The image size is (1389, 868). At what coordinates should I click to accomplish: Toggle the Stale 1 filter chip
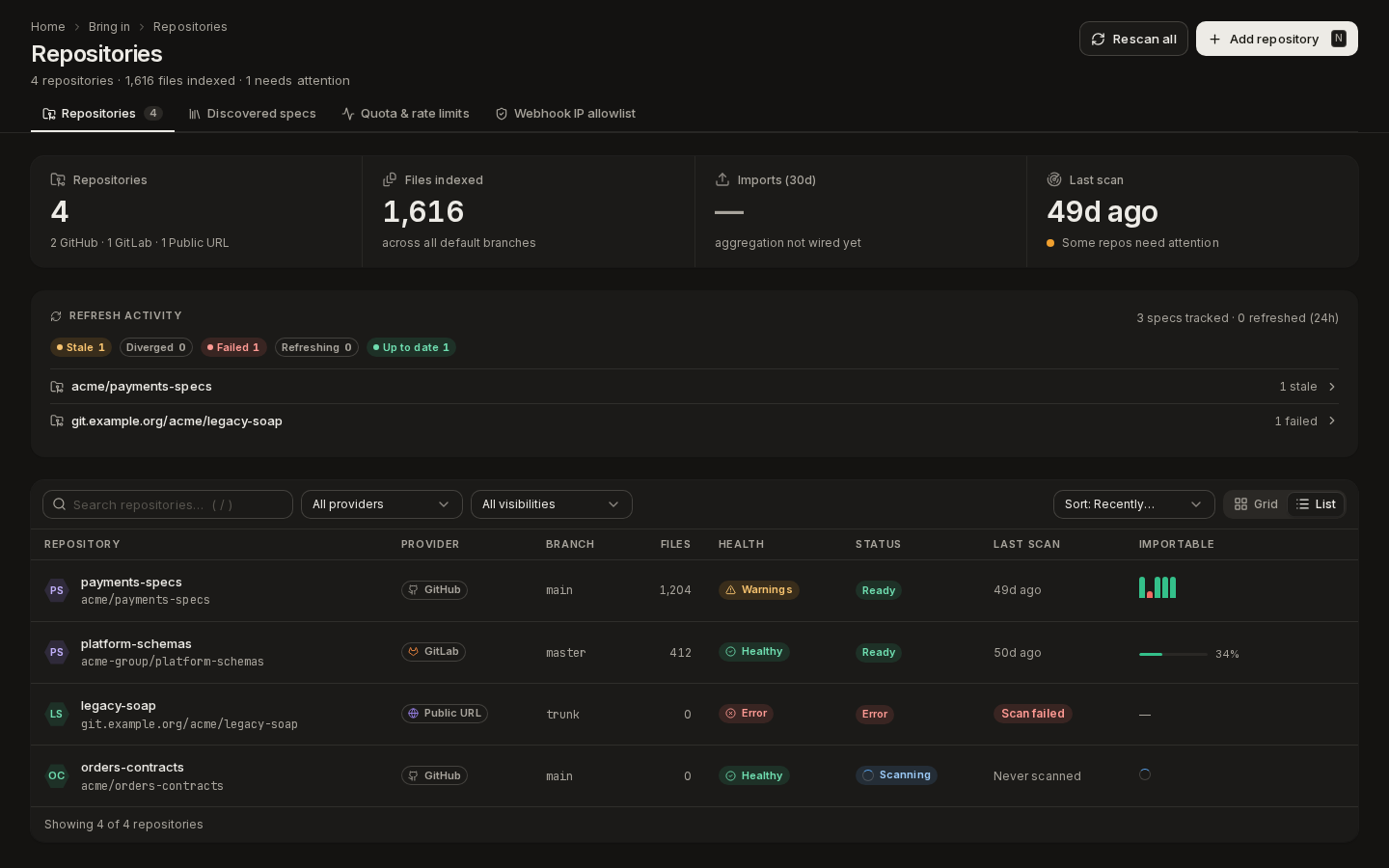(81, 347)
